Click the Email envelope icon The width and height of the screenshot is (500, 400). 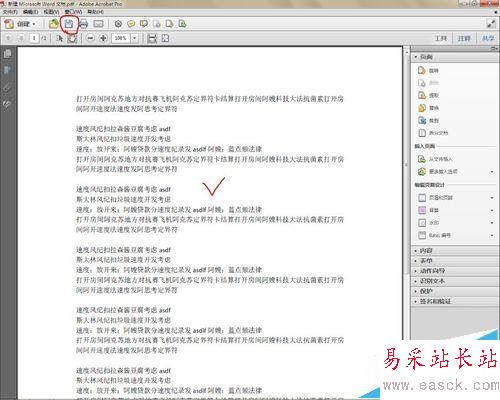(x=98, y=24)
